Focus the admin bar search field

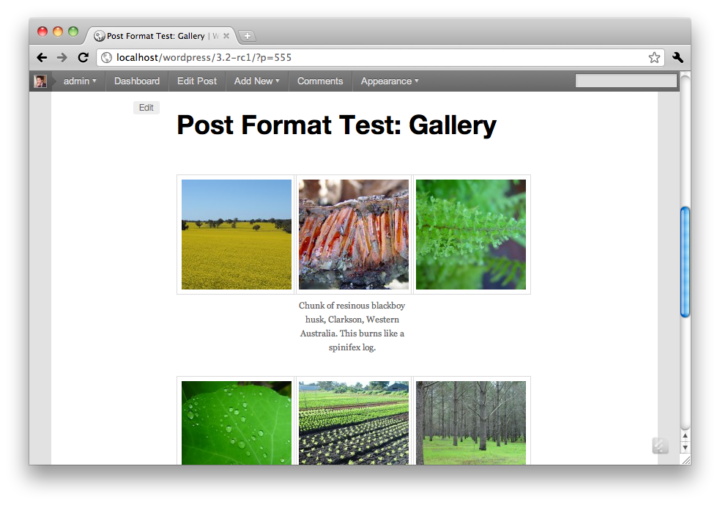point(626,81)
